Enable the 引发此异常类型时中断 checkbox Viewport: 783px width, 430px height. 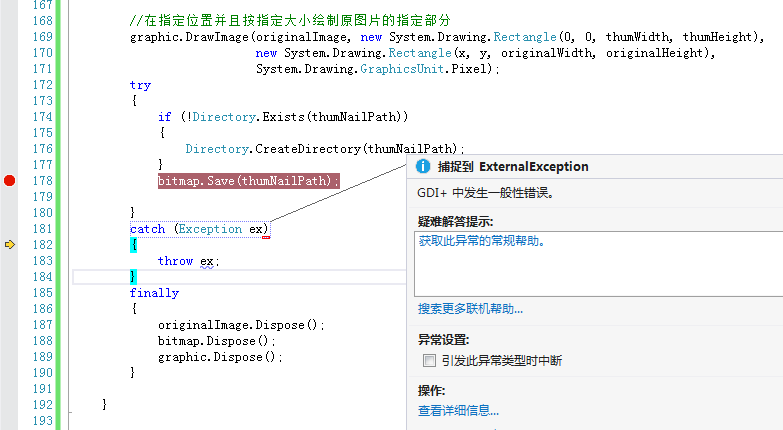point(429,360)
